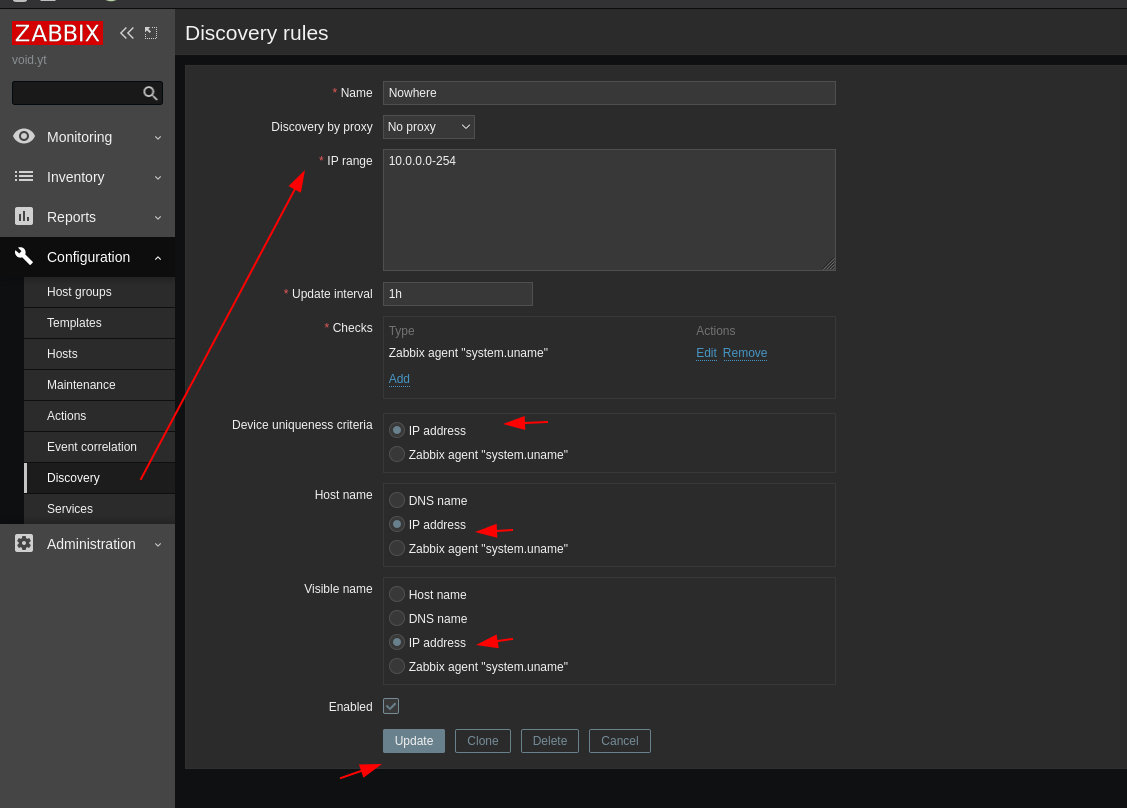Open Templates submenu item
1127x808 pixels.
coord(99,323)
